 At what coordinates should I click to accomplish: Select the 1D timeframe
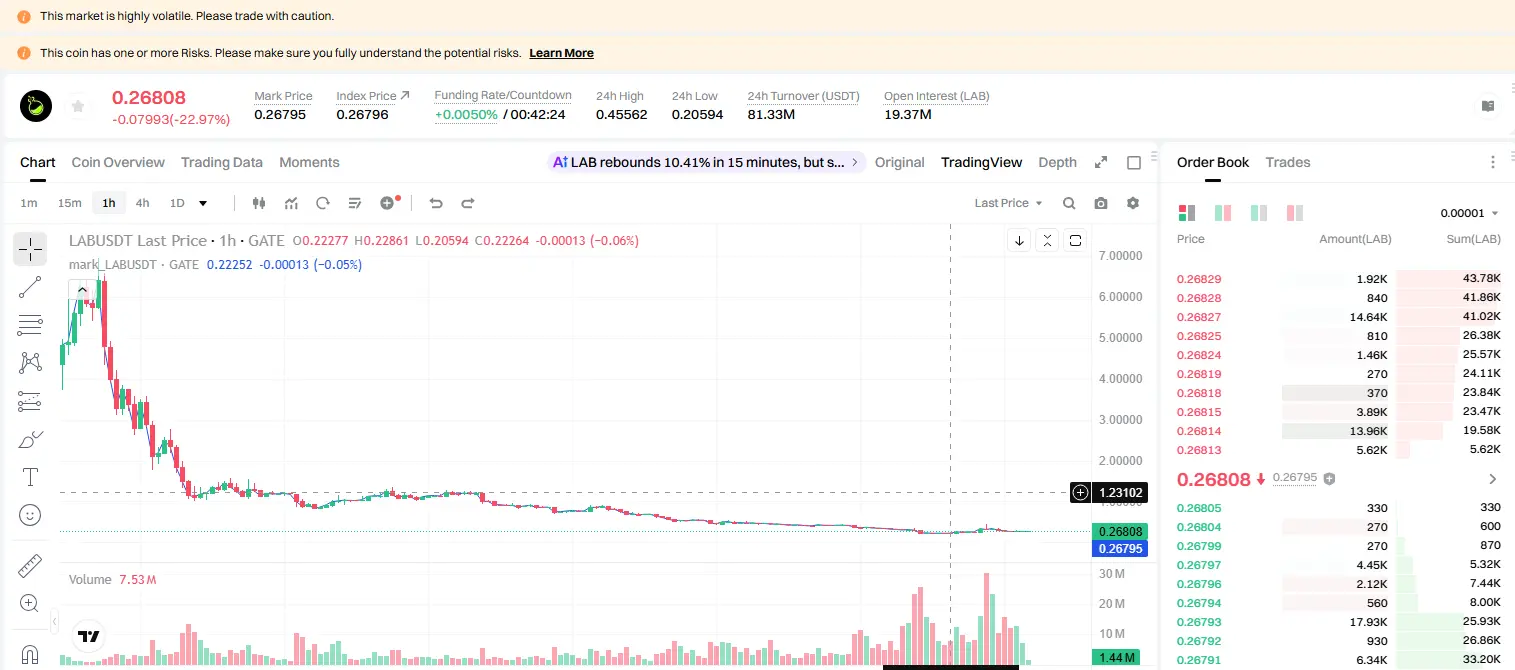tap(177, 203)
